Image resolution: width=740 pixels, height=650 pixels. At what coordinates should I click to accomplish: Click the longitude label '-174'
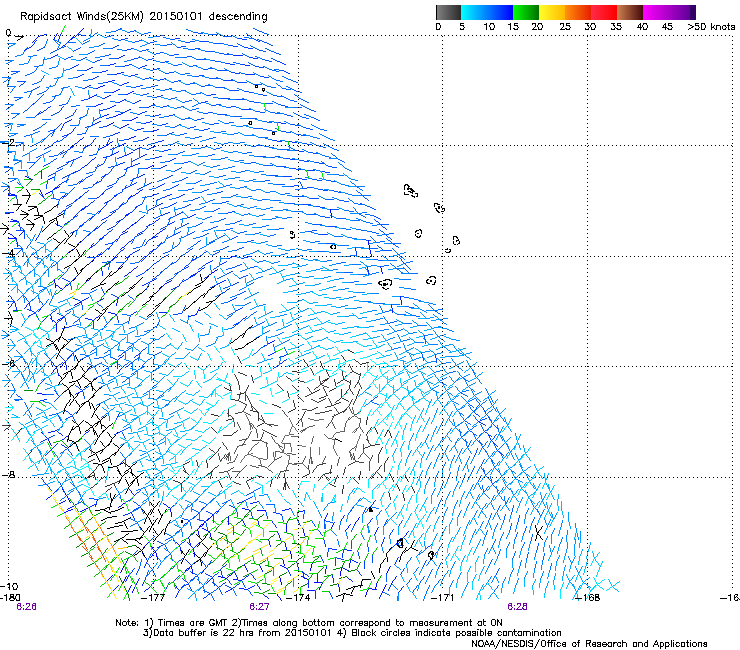point(298,597)
